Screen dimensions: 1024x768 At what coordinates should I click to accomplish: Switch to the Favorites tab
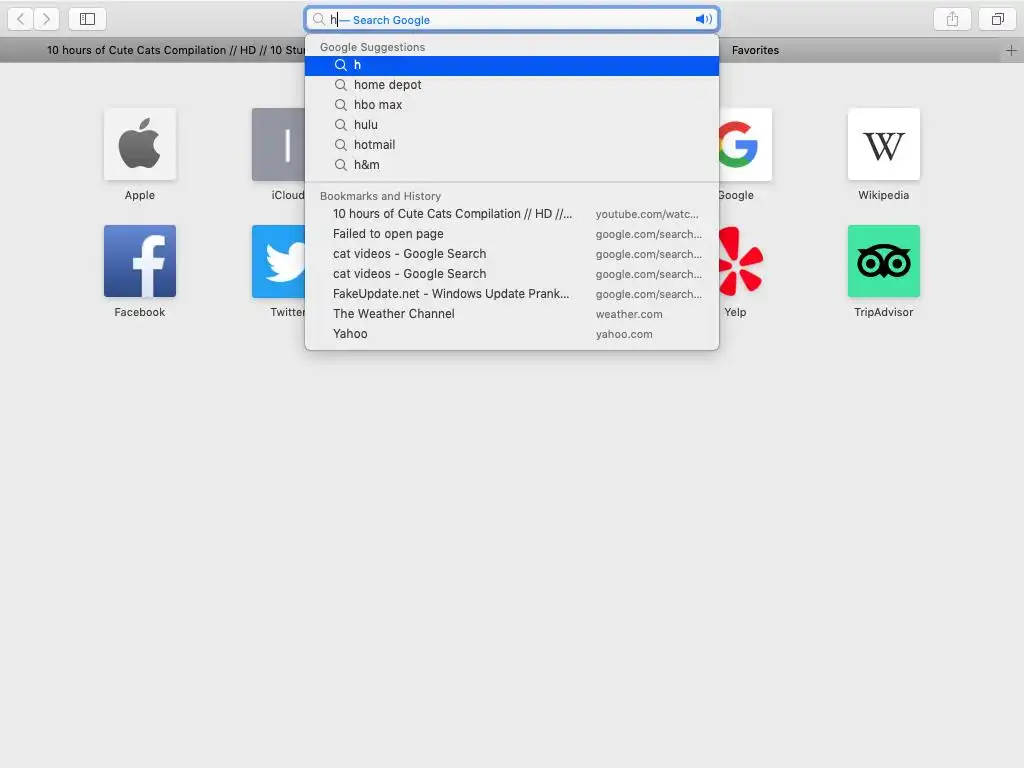[755, 50]
